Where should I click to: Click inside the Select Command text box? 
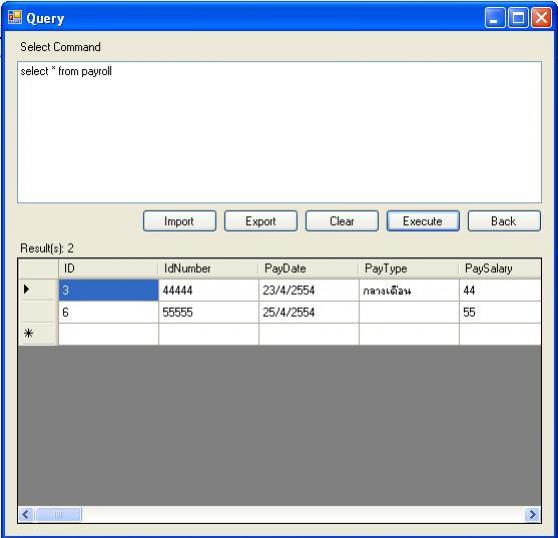(x=279, y=132)
